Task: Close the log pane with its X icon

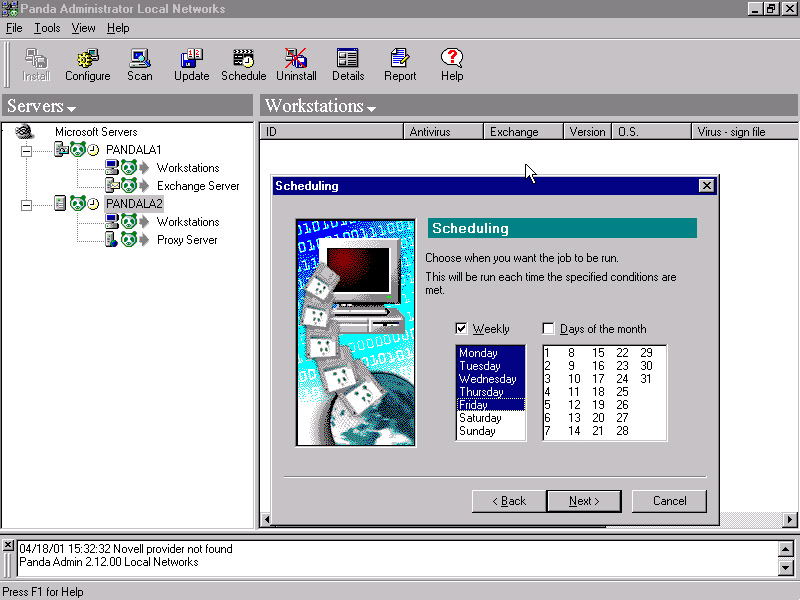Action: pyautogui.click(x=8, y=545)
